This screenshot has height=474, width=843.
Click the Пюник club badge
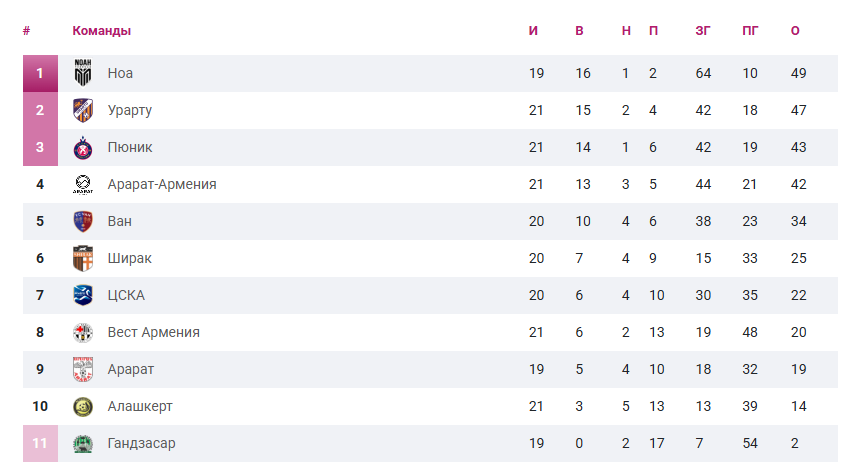point(83,147)
